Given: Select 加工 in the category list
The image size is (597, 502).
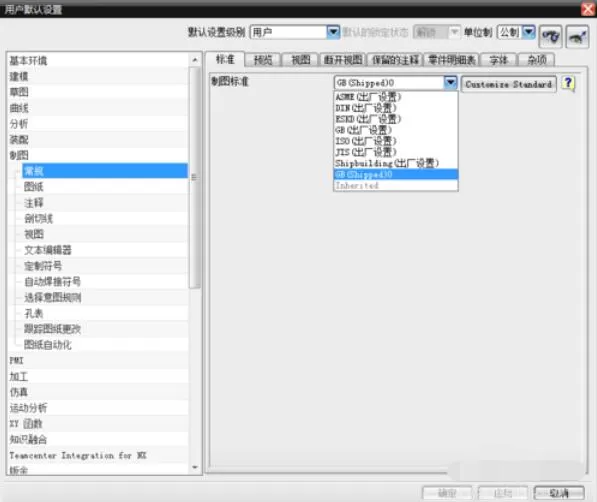Looking at the screenshot, I should (98, 377).
